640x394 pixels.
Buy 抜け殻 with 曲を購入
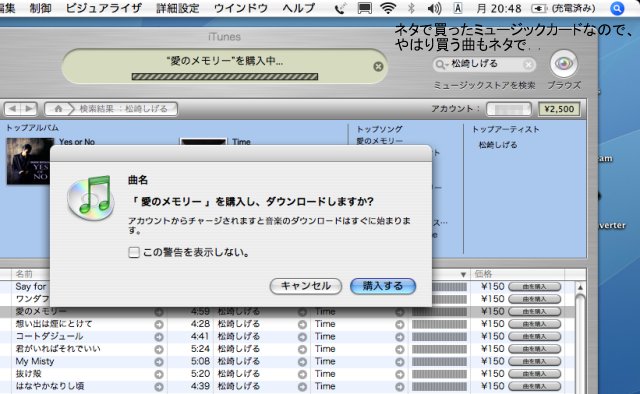click(x=534, y=374)
